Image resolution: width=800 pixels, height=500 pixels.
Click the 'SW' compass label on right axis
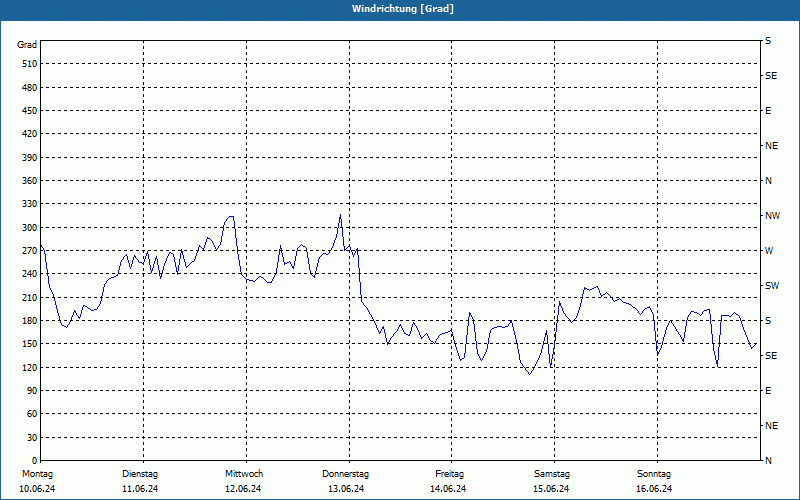(x=772, y=286)
